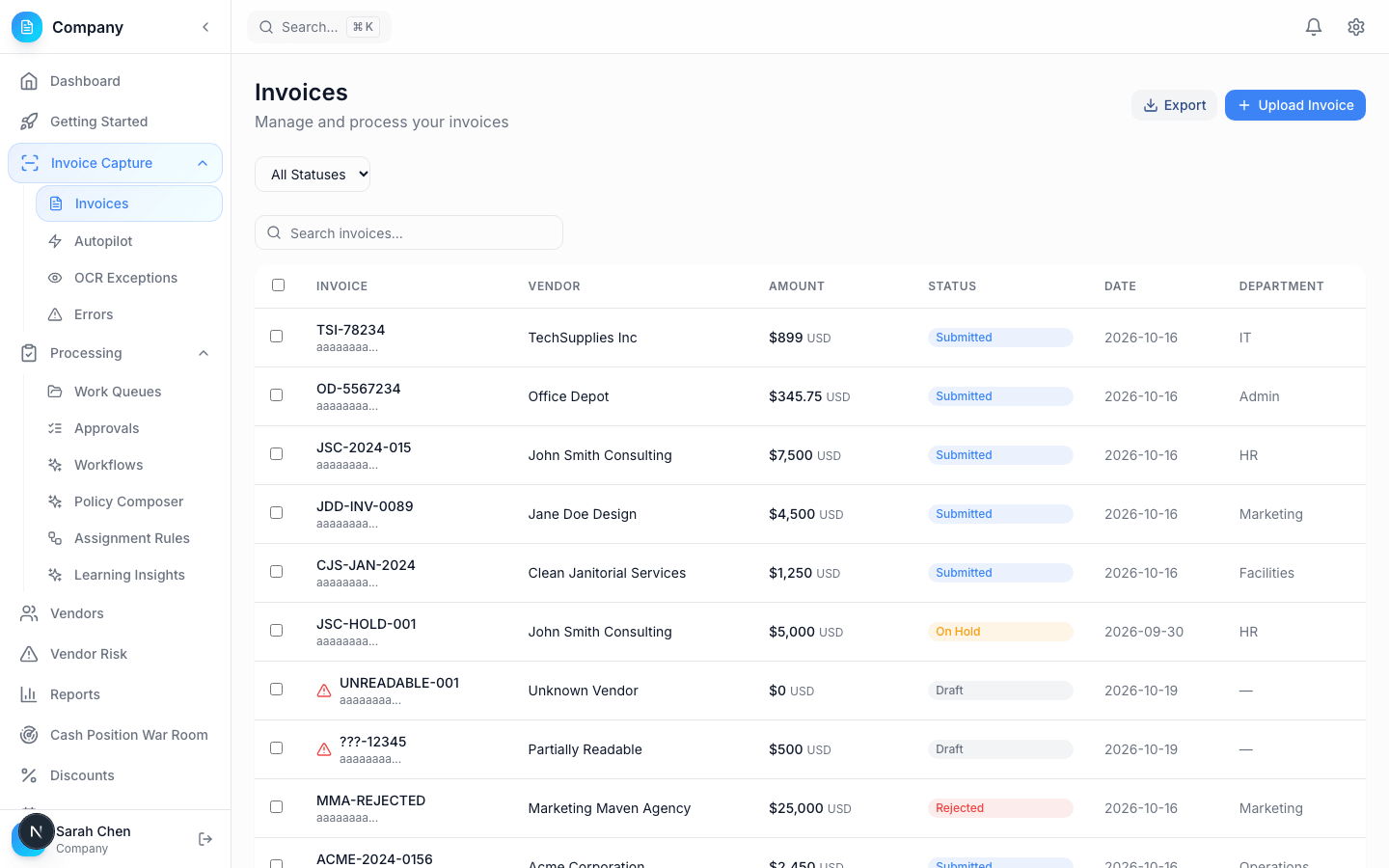Viewport: 1389px width, 868px height.
Task: Click the Work Queues folder icon
Action: pos(55,392)
